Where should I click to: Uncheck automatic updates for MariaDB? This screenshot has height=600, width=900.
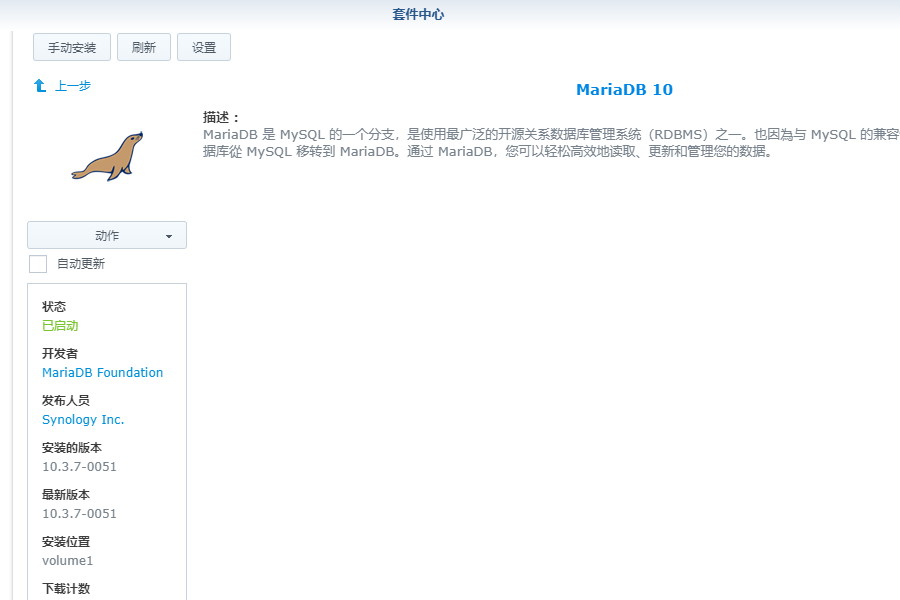click(38, 263)
